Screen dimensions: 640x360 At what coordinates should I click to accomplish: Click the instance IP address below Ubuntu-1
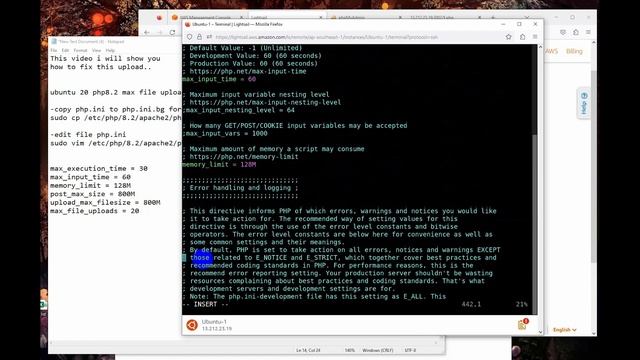pos(217,329)
